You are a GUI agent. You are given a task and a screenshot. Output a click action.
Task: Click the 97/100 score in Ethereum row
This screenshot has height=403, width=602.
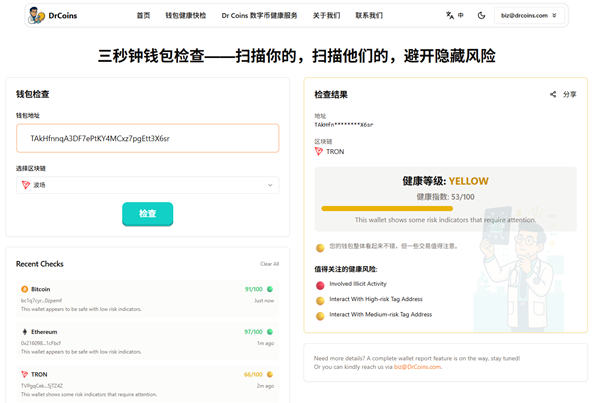[x=253, y=332]
